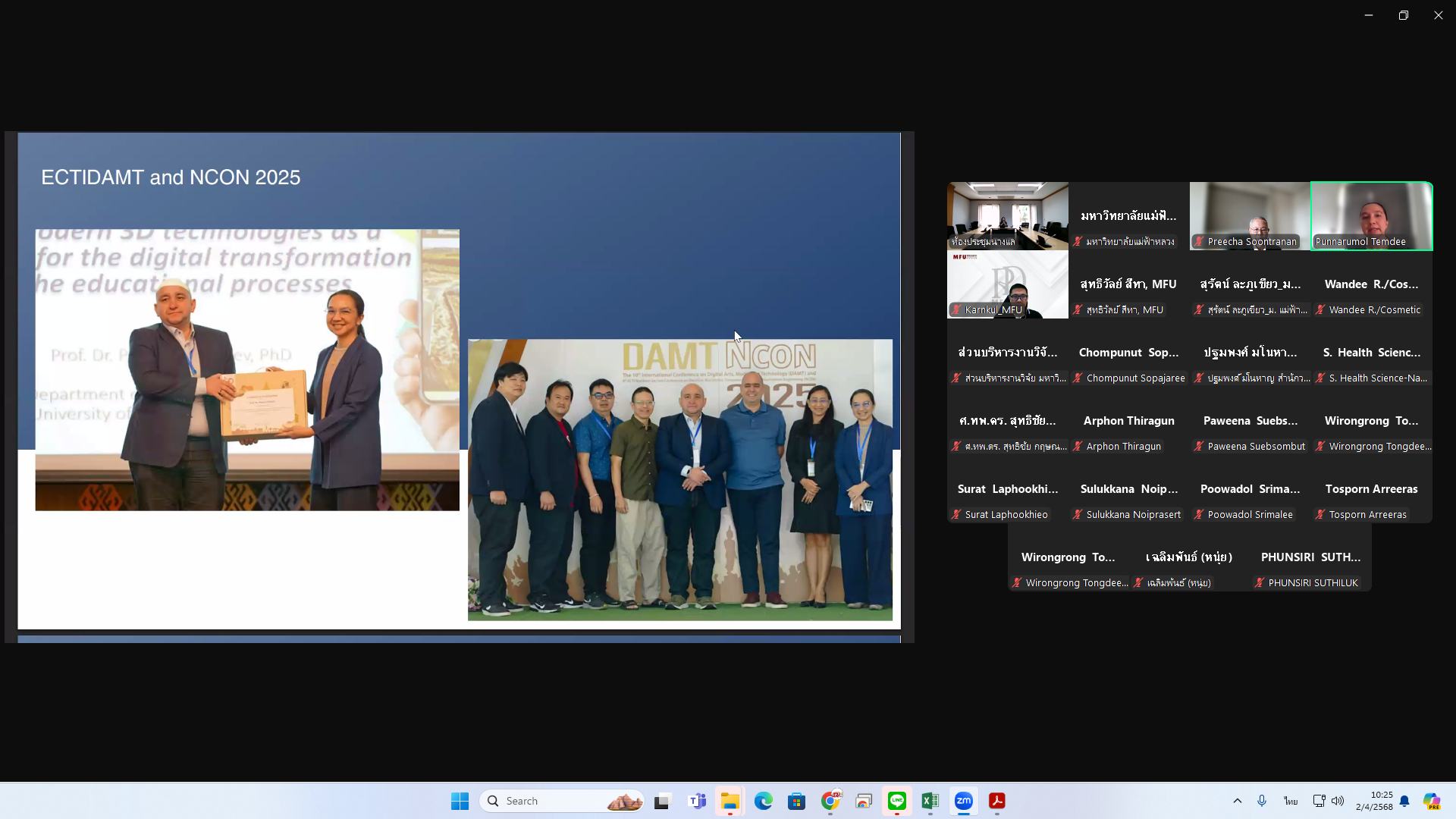The width and height of the screenshot is (1456, 819).
Task: Open File Explorer from taskbar
Action: click(x=730, y=801)
